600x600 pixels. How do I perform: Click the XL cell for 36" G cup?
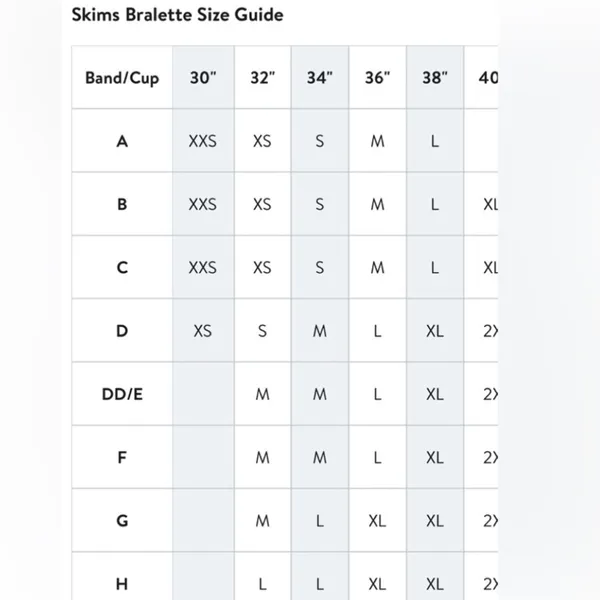click(x=377, y=520)
